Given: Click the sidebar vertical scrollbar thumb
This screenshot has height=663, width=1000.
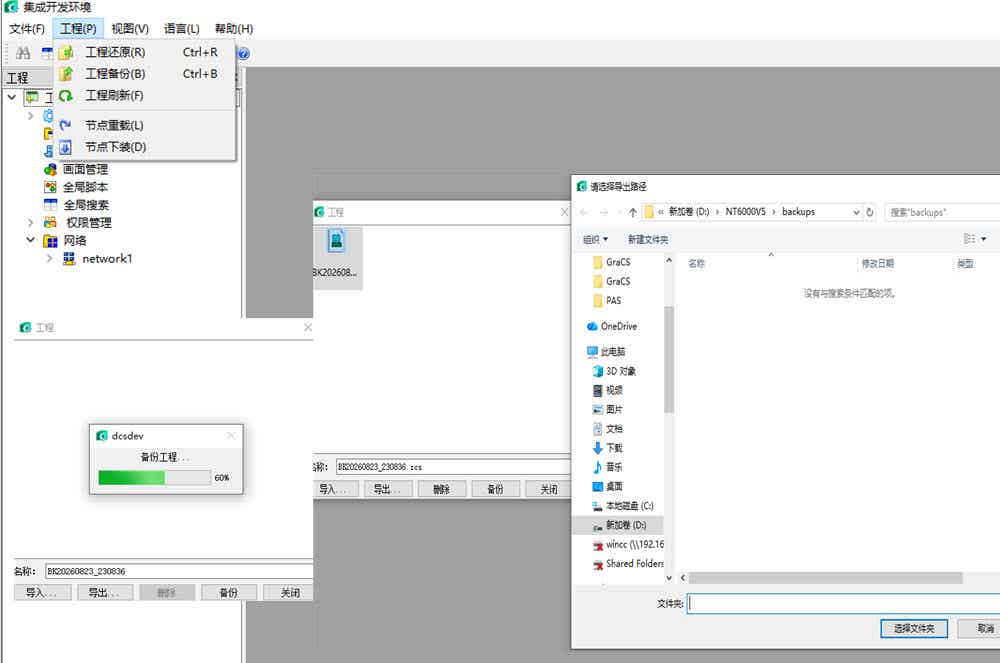Looking at the screenshot, I should [668, 359].
